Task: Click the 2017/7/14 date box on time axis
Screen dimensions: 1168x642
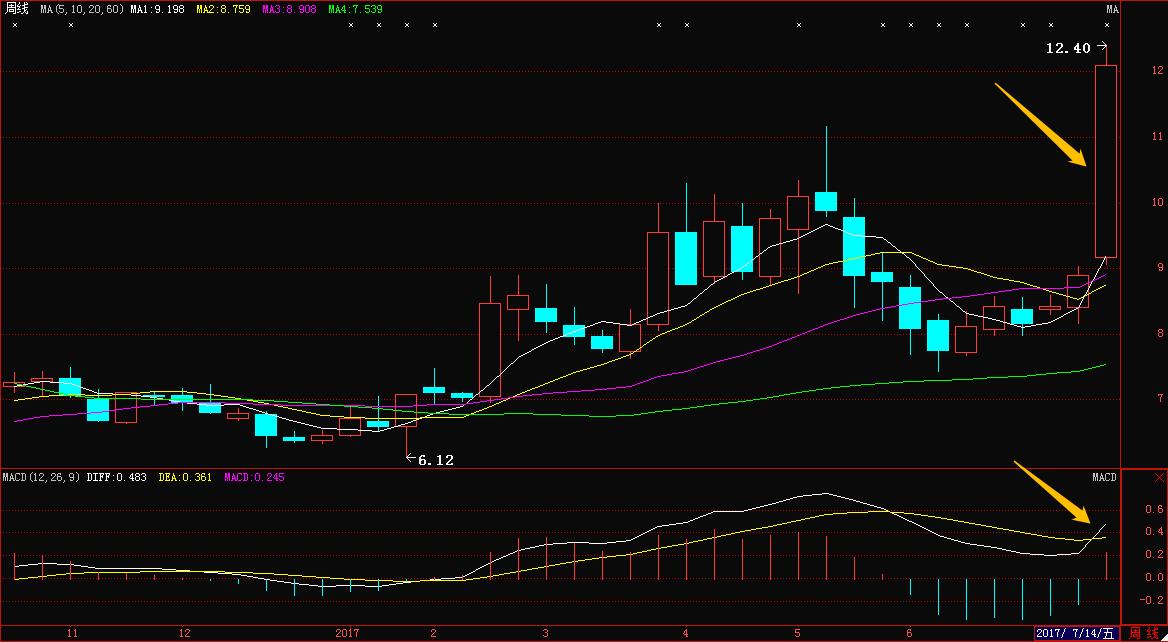Action: tap(1077, 633)
